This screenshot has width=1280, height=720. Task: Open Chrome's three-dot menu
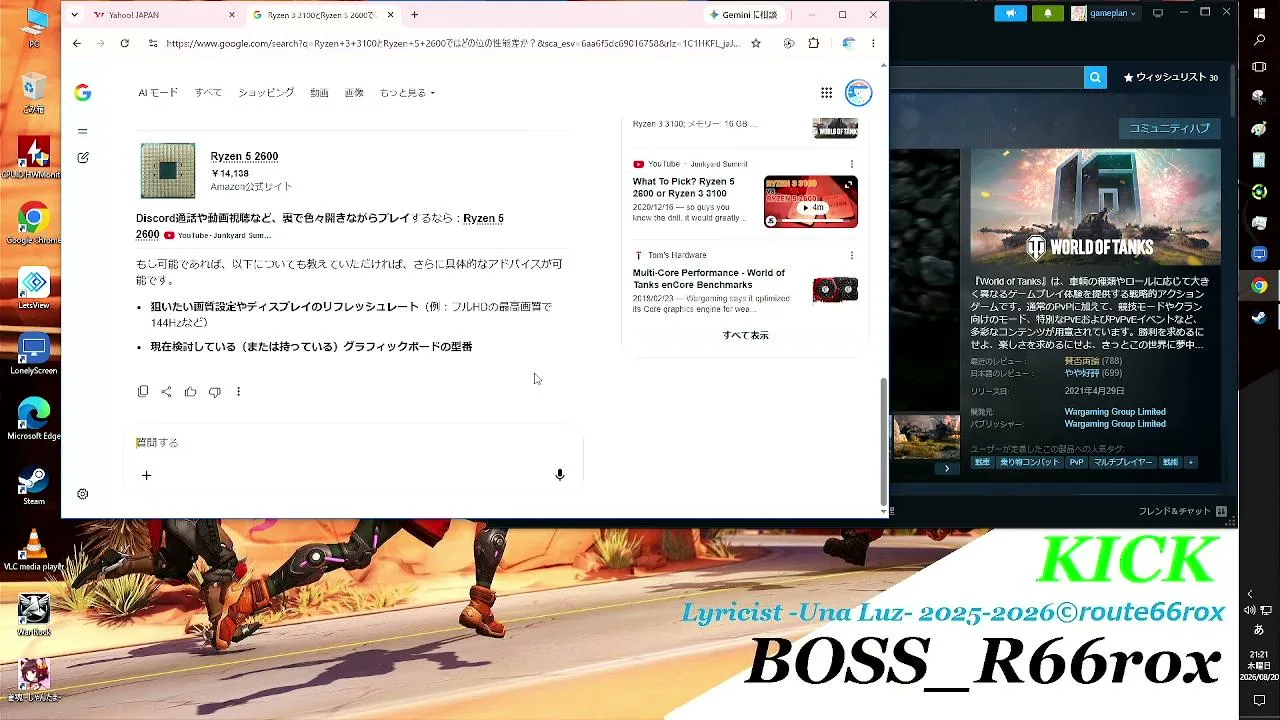873,43
